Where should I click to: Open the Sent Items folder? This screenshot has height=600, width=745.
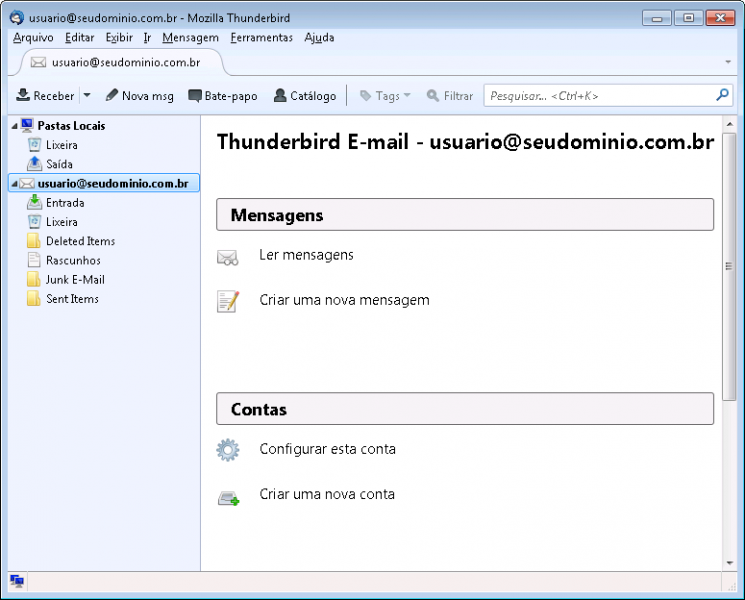coord(72,299)
